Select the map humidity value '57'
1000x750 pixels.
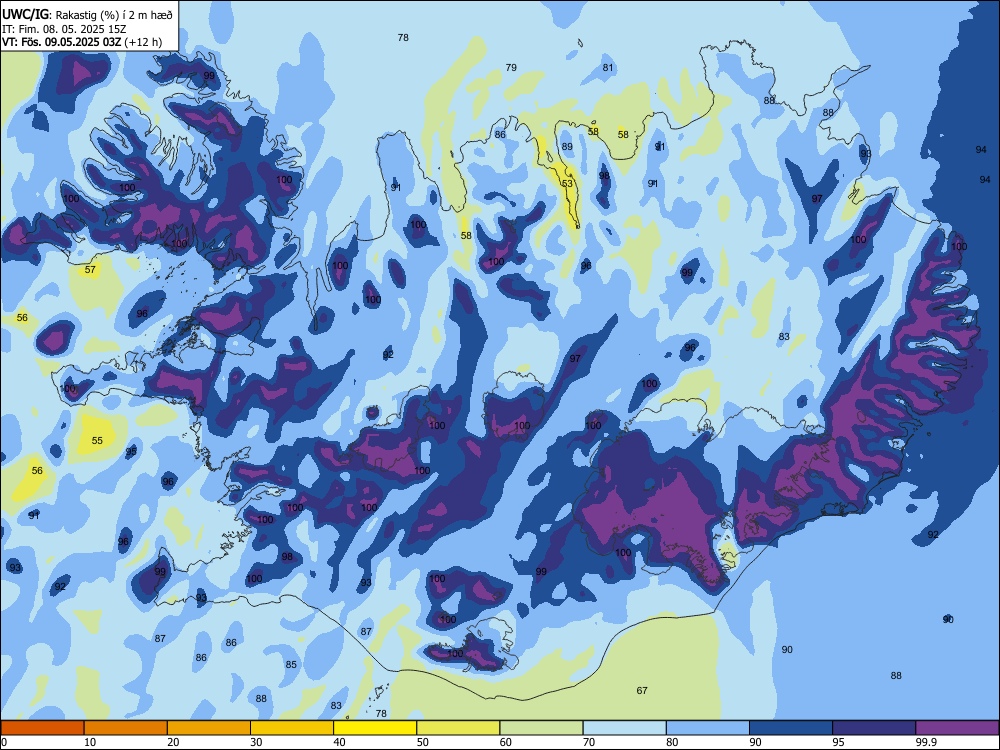pyautogui.click(x=90, y=270)
